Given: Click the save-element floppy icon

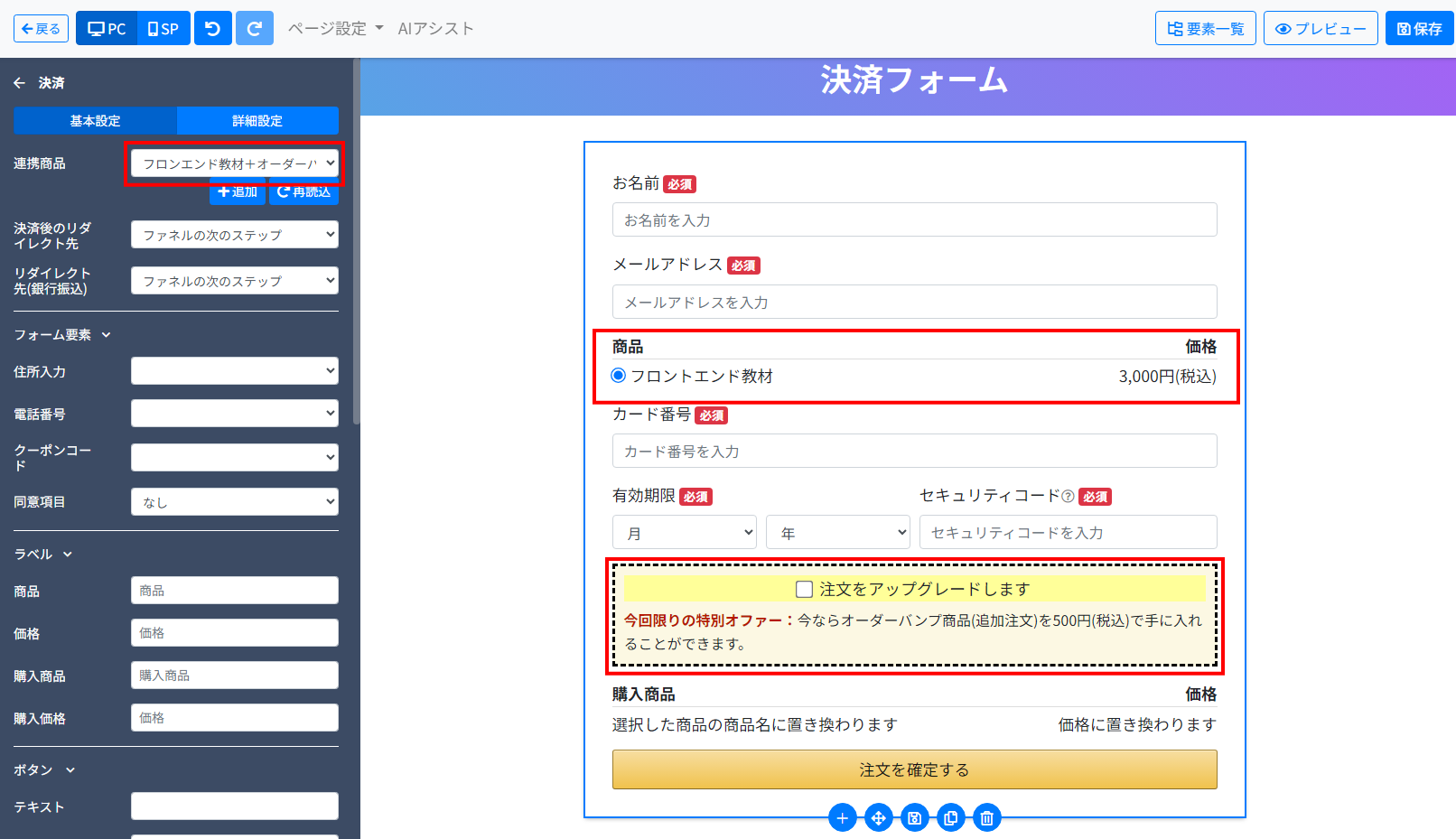Looking at the screenshot, I should click(914, 818).
